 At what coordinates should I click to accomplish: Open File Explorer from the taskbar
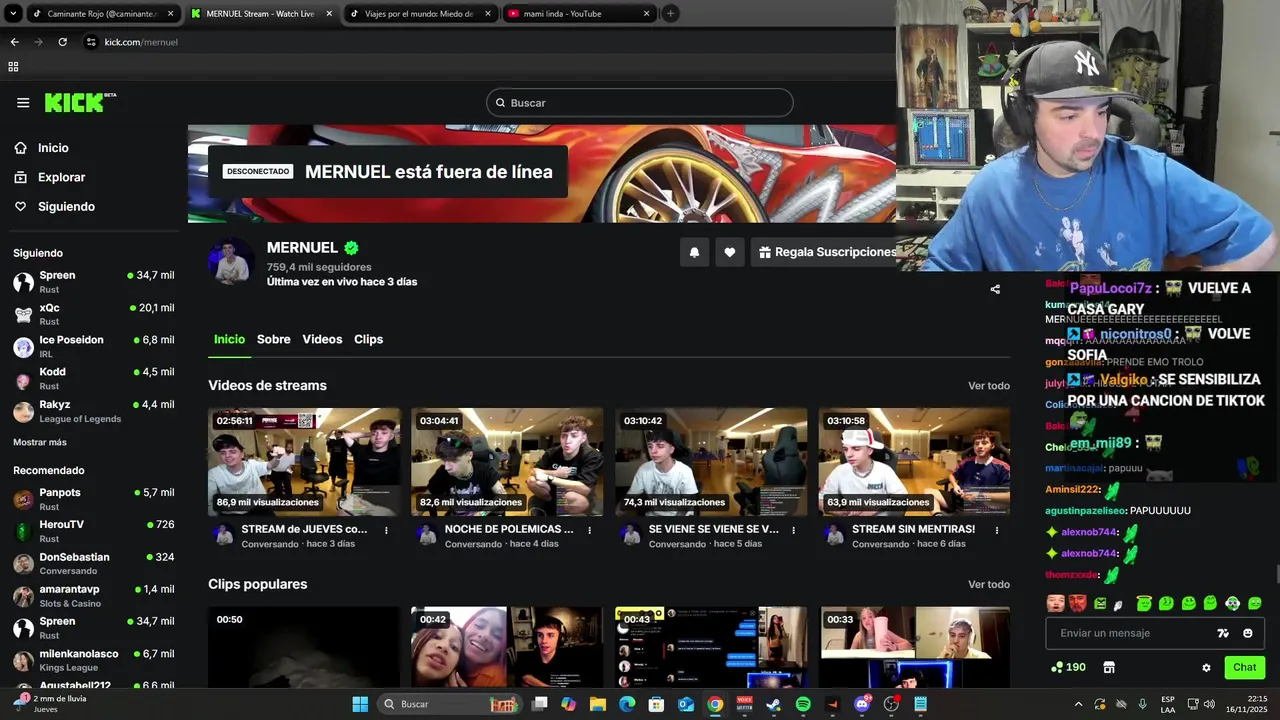point(598,704)
